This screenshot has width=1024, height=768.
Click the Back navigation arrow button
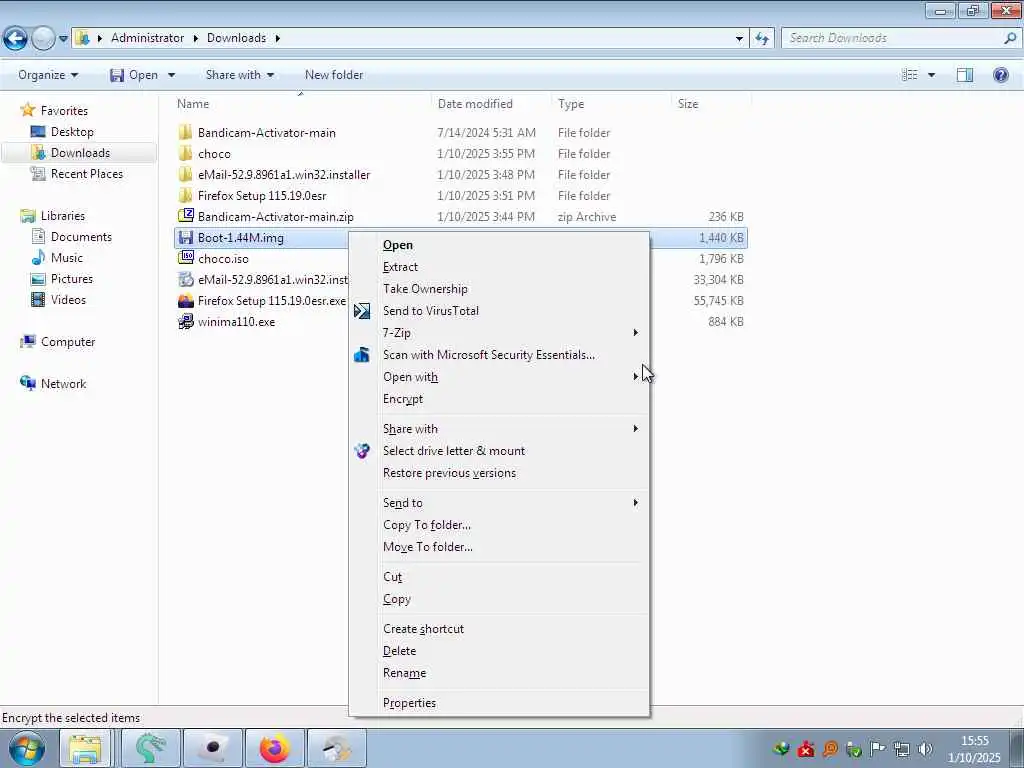tap(15, 39)
